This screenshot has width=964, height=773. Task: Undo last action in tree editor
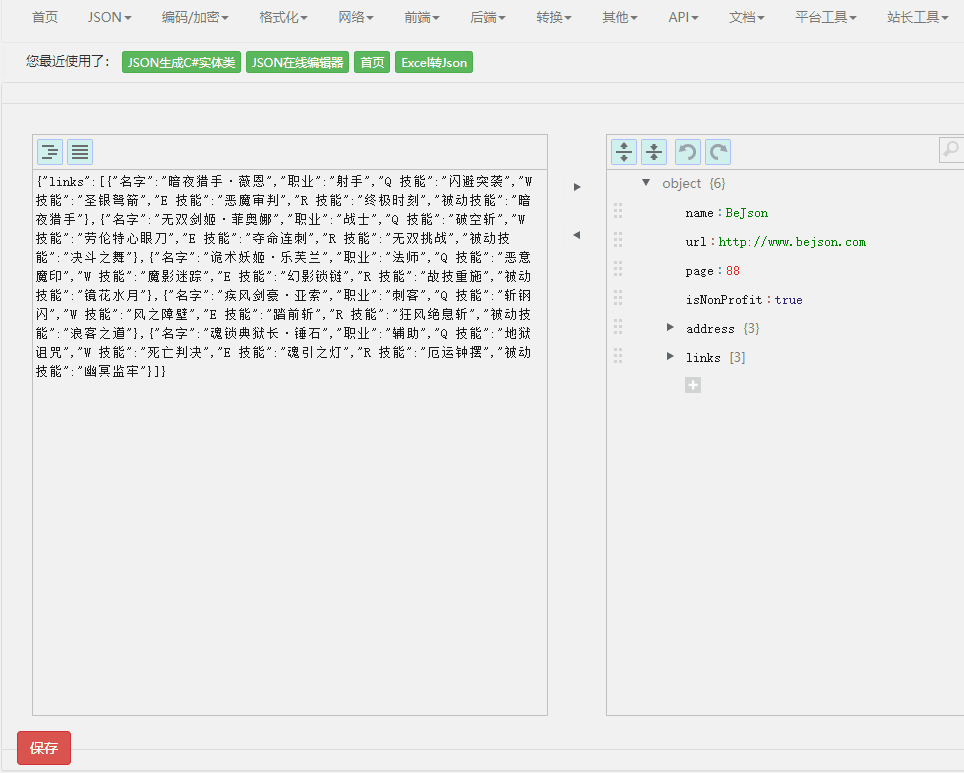point(688,152)
